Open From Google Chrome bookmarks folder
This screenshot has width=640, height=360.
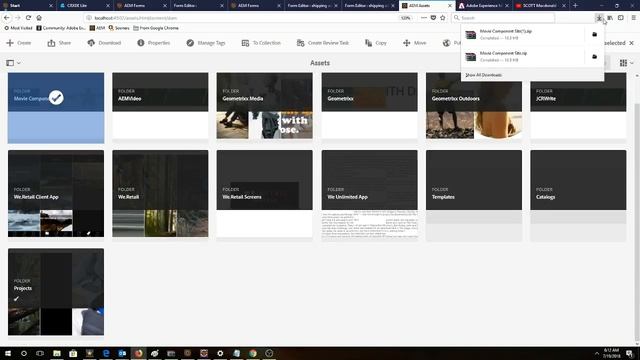pos(156,28)
